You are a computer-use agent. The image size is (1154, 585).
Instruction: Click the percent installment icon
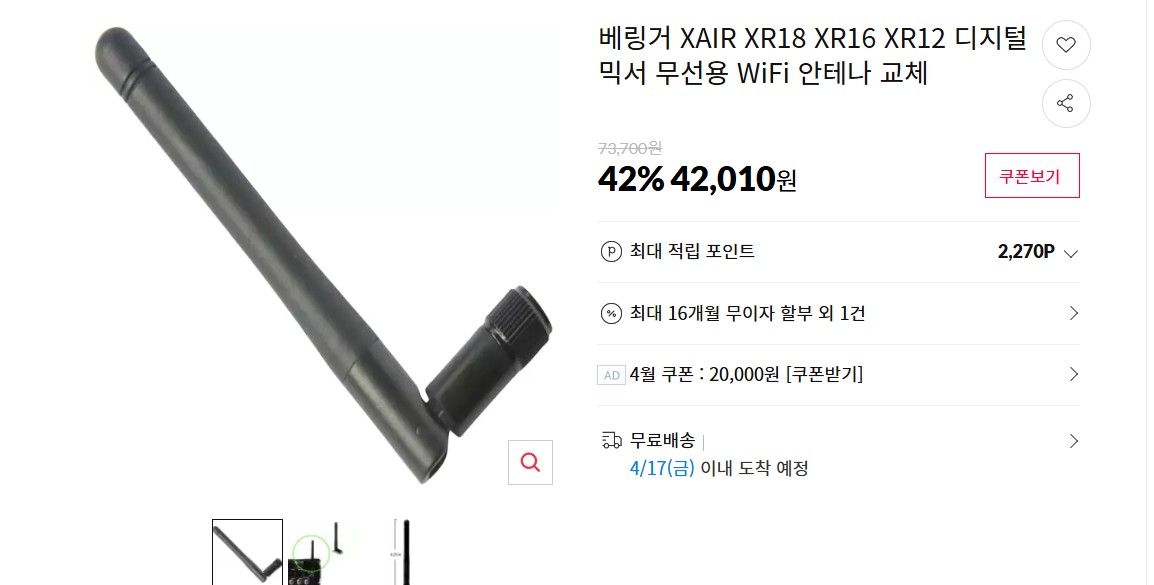[611, 313]
